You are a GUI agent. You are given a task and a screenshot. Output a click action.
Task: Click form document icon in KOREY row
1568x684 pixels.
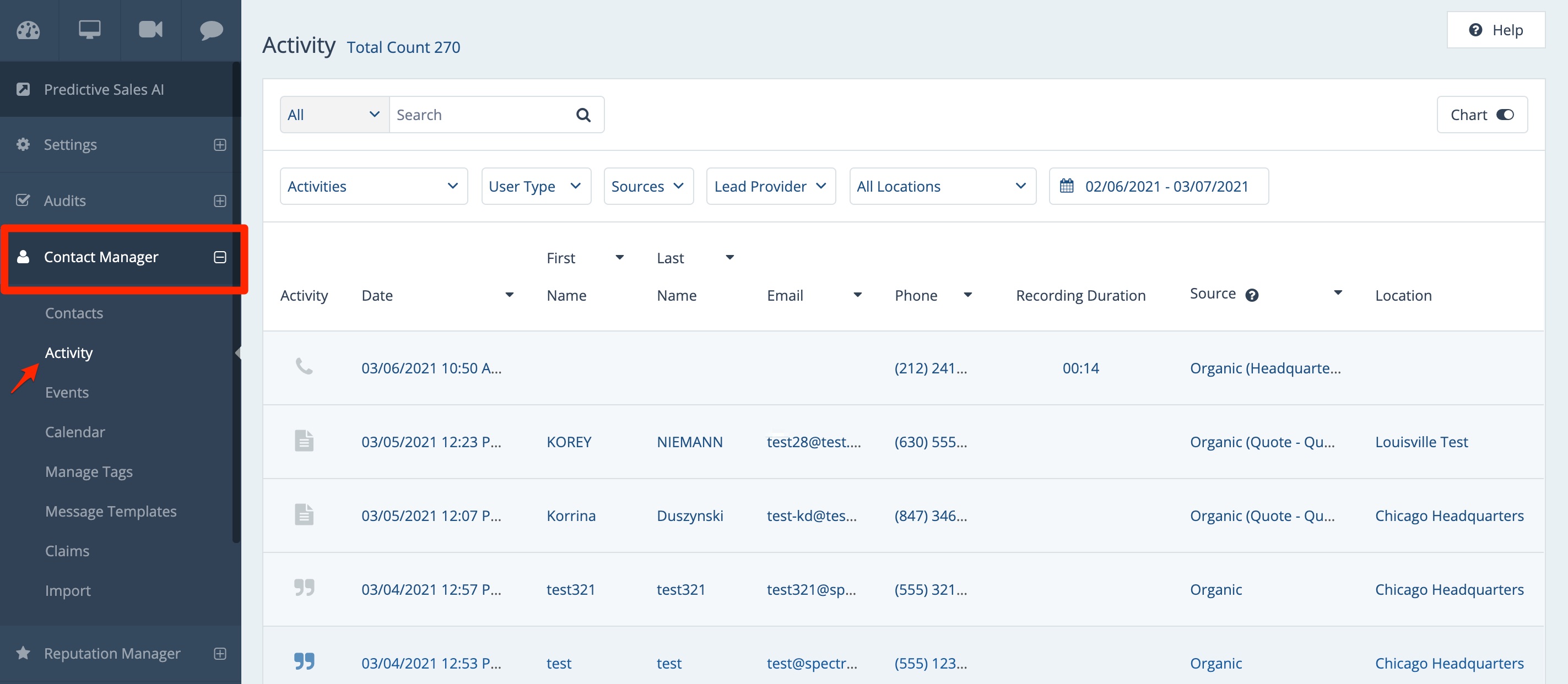pos(304,441)
